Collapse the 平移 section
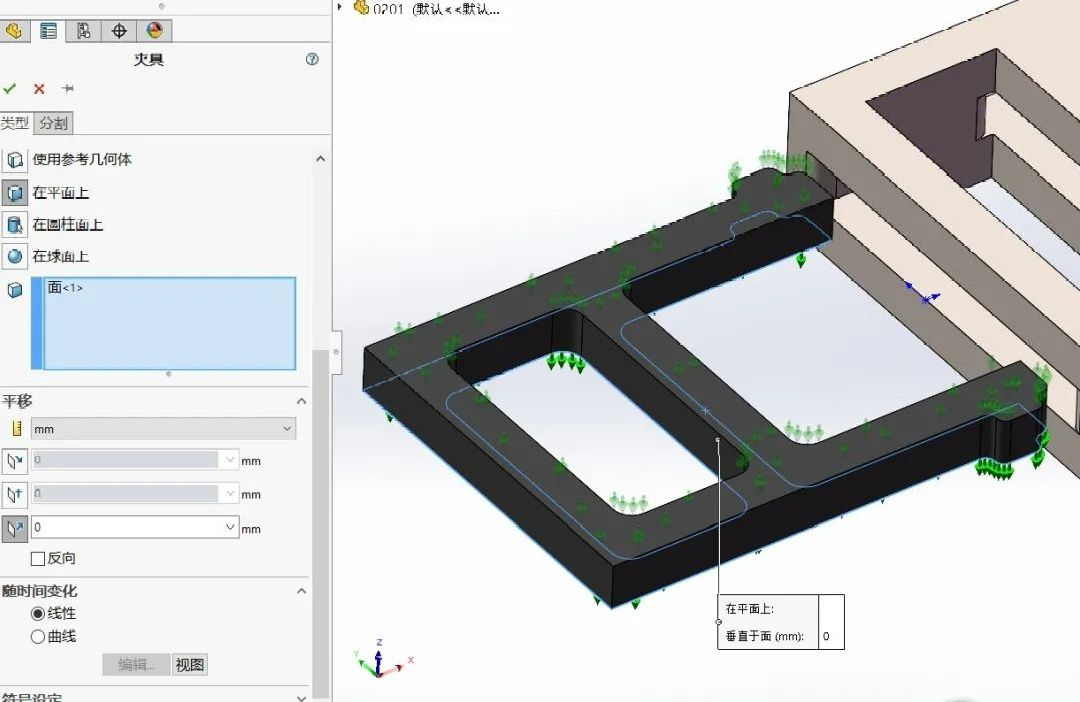This screenshot has width=1080, height=702. 302,401
